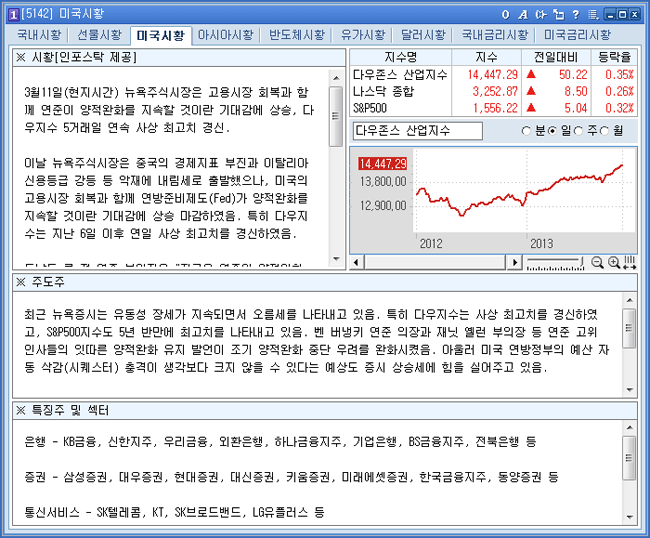Screen dimensions: 650x538
Task: Select the S&P500 index row
Action: (400, 107)
